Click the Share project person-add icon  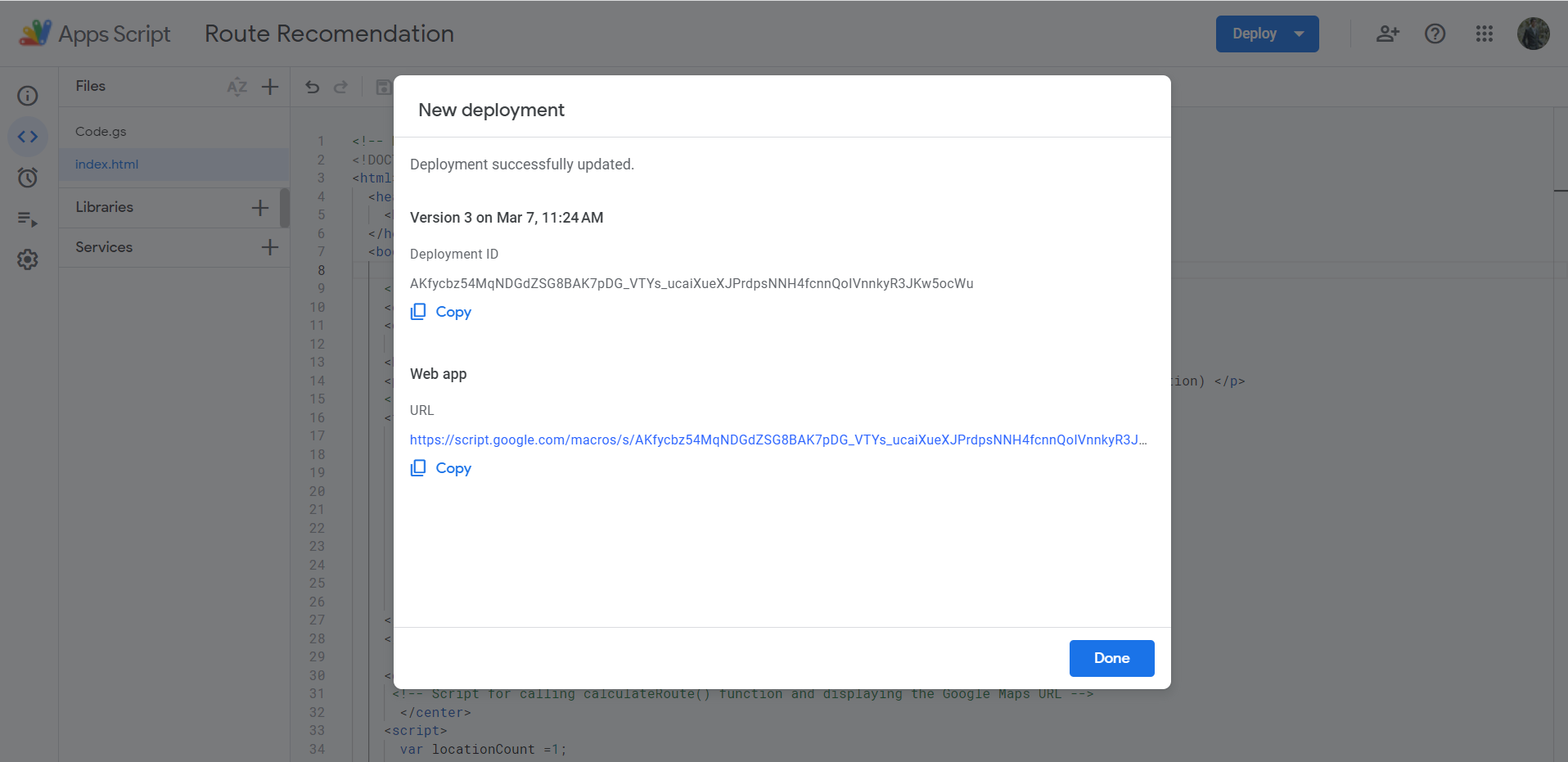pyautogui.click(x=1387, y=34)
